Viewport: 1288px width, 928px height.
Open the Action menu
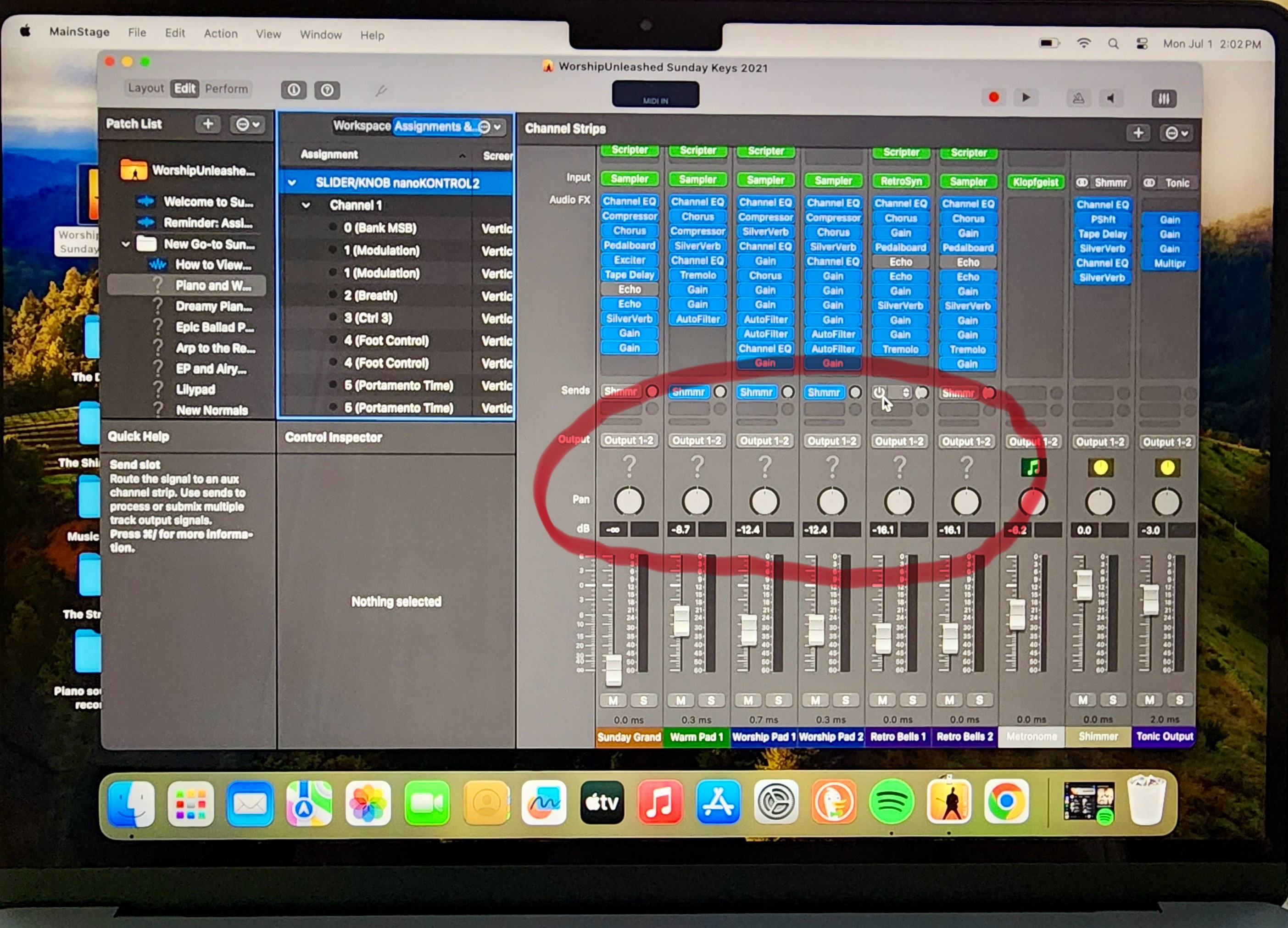click(220, 33)
